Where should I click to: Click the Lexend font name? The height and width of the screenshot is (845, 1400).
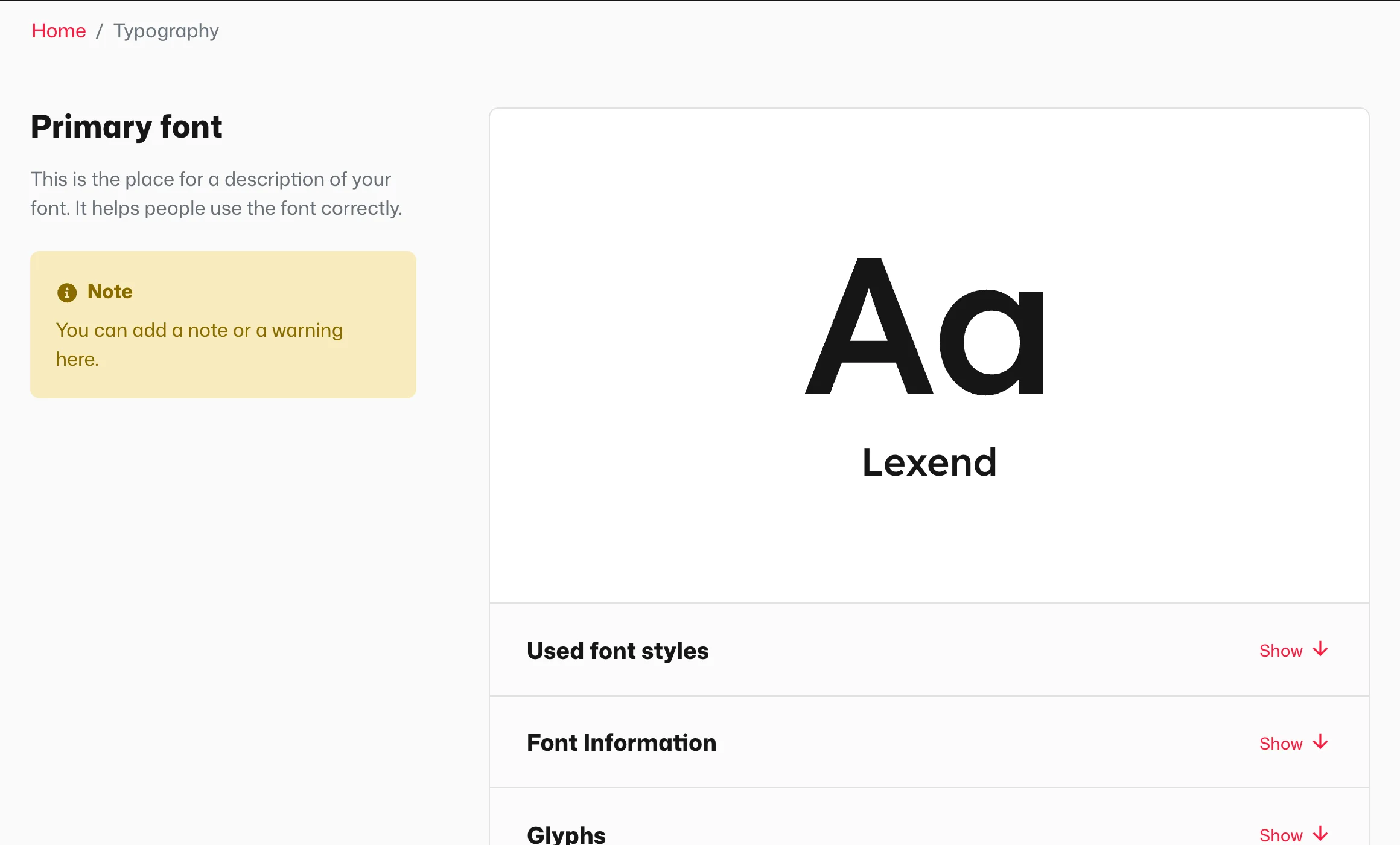pos(929,462)
